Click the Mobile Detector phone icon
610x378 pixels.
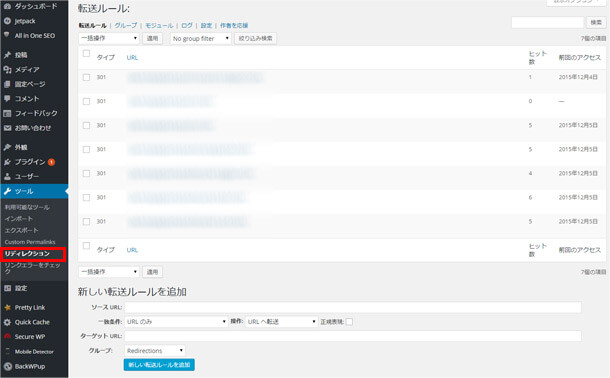7,351
